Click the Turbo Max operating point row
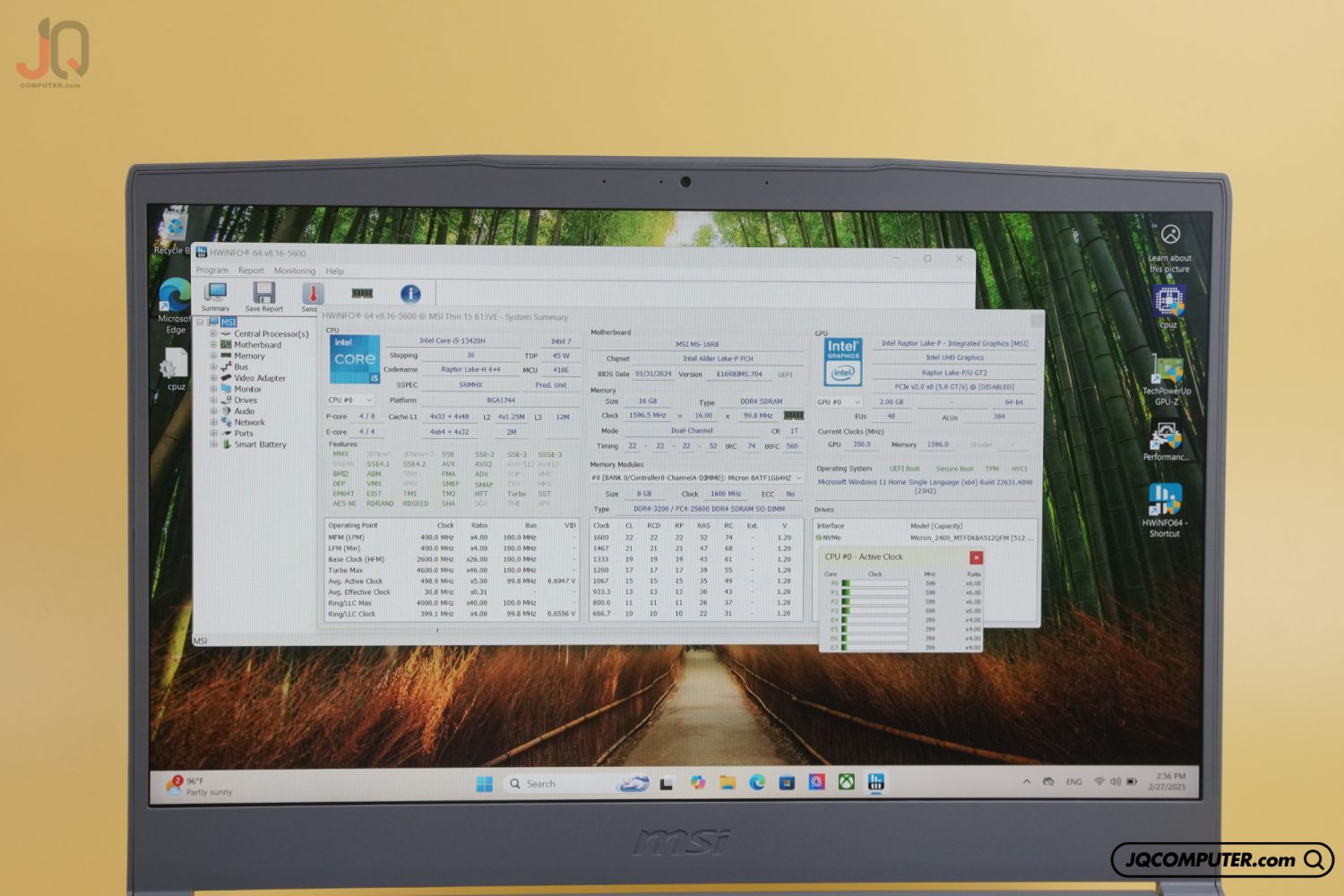This screenshot has height=896, width=1344. coord(452,570)
